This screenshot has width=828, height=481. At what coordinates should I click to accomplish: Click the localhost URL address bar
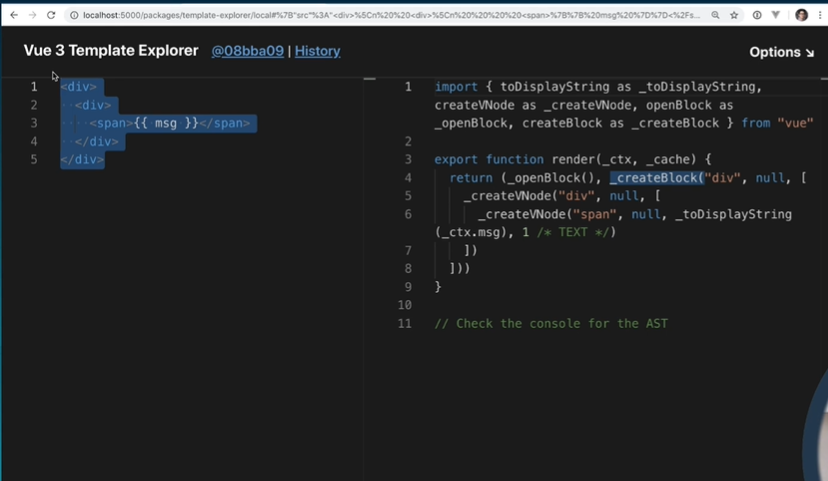click(x=391, y=15)
